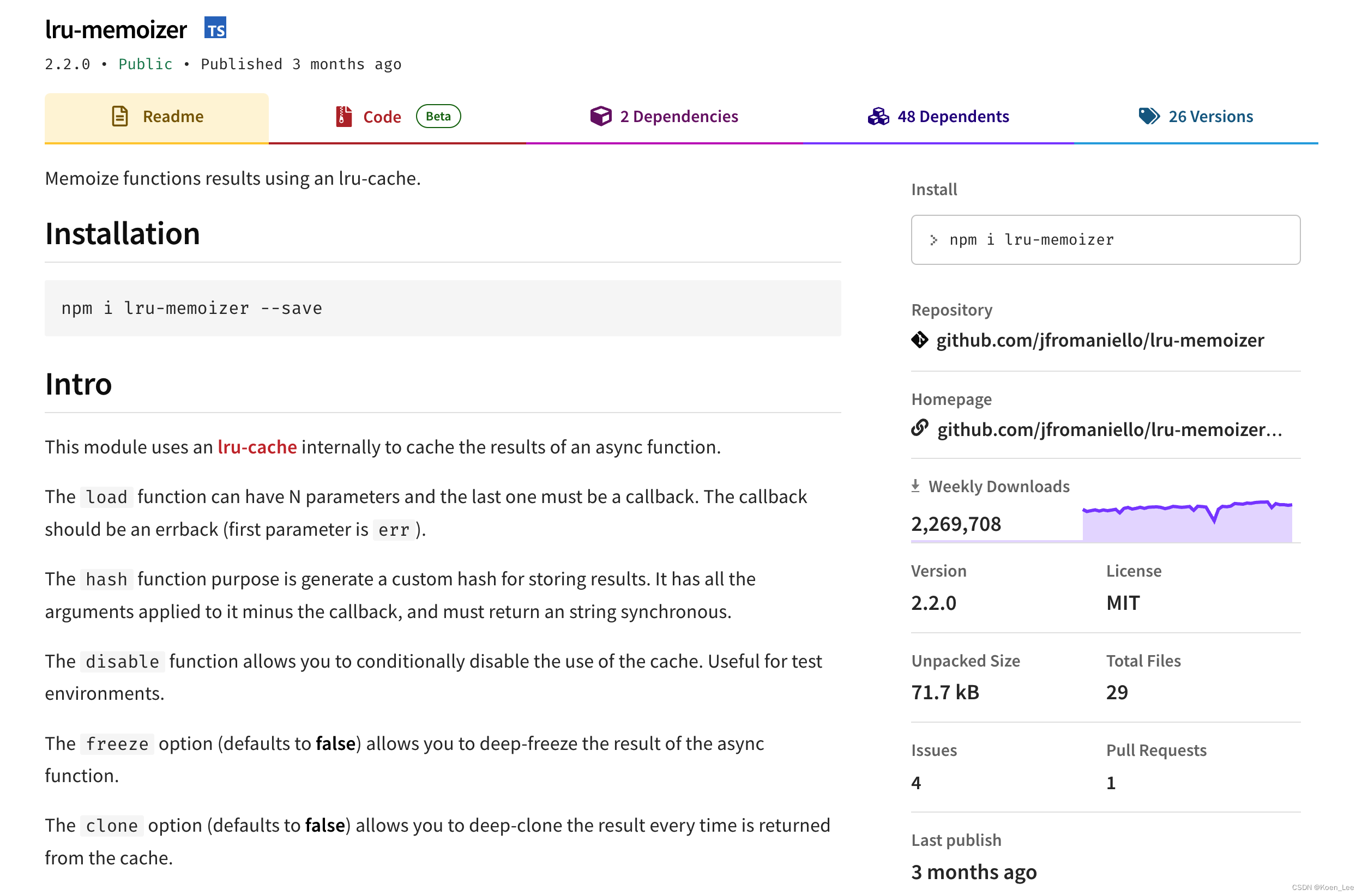
Task: Open the github.com repository link
Action: (x=1099, y=340)
